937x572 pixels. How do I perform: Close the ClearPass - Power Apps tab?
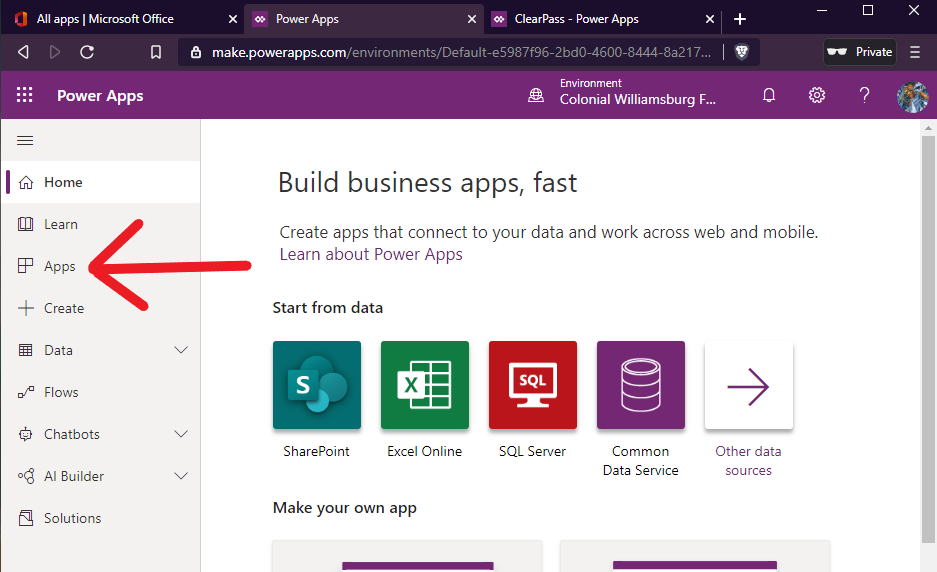pos(710,19)
